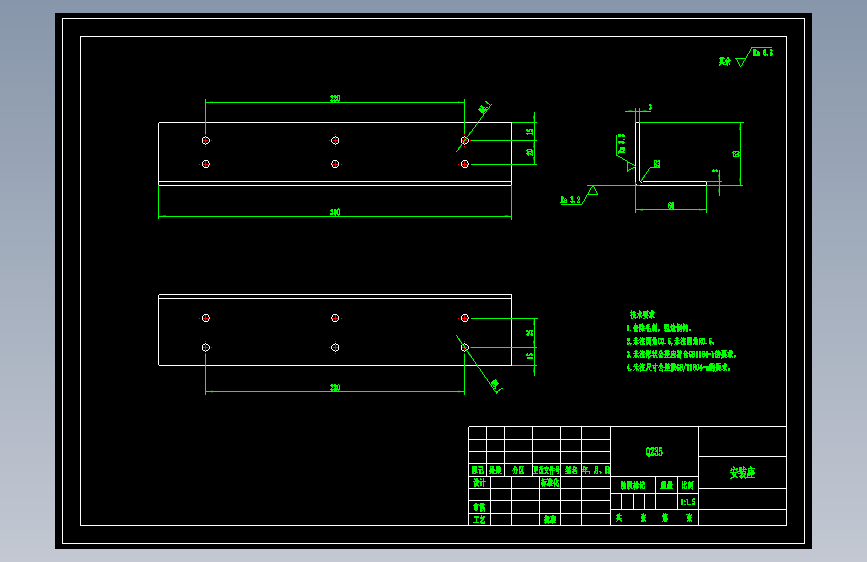This screenshot has width=867, height=562.
Task: Click the 重量 label
Action: (x=667, y=485)
